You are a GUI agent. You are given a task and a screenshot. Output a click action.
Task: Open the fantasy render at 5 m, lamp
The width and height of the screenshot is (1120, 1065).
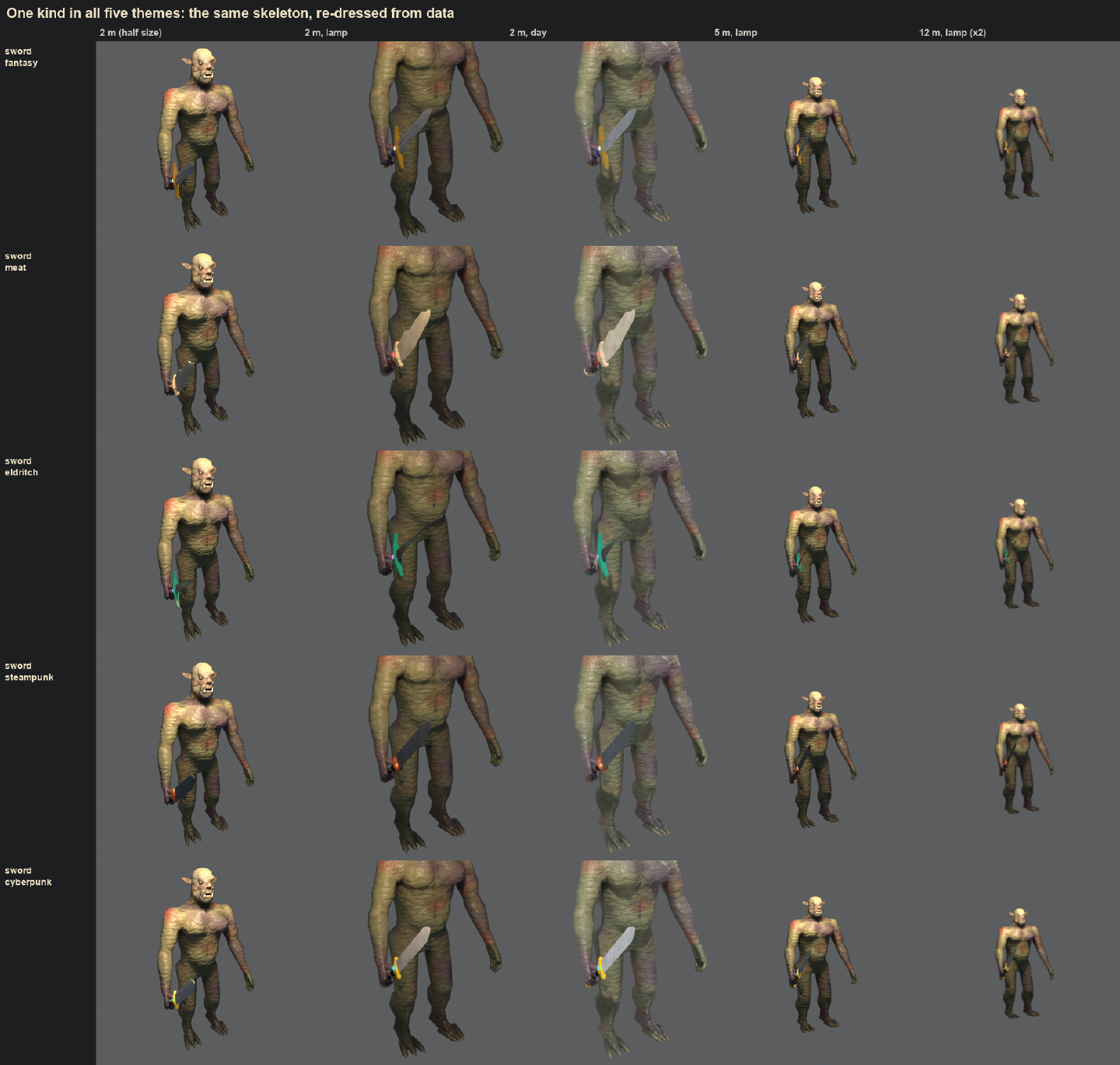(x=814, y=144)
